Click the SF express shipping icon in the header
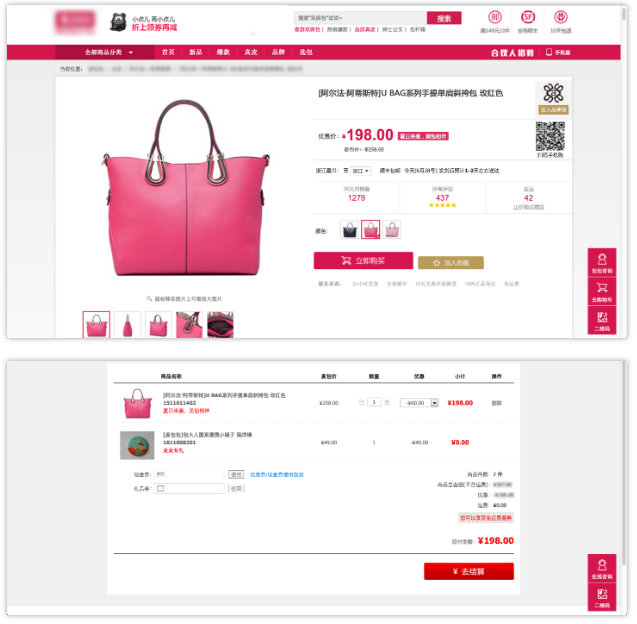The width and height of the screenshot is (637, 624). coord(528,17)
